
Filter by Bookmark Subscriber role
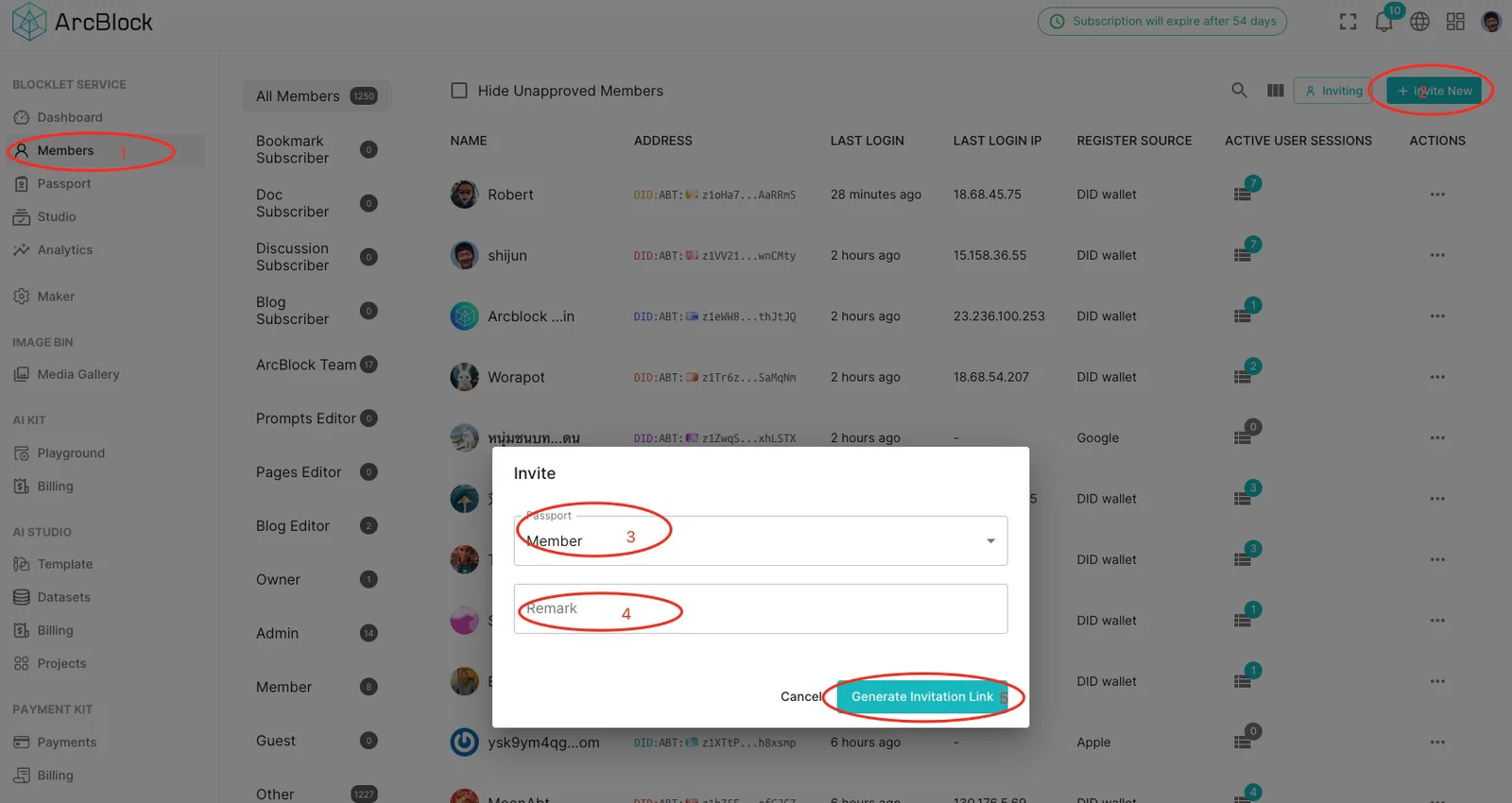pyautogui.click(x=317, y=149)
